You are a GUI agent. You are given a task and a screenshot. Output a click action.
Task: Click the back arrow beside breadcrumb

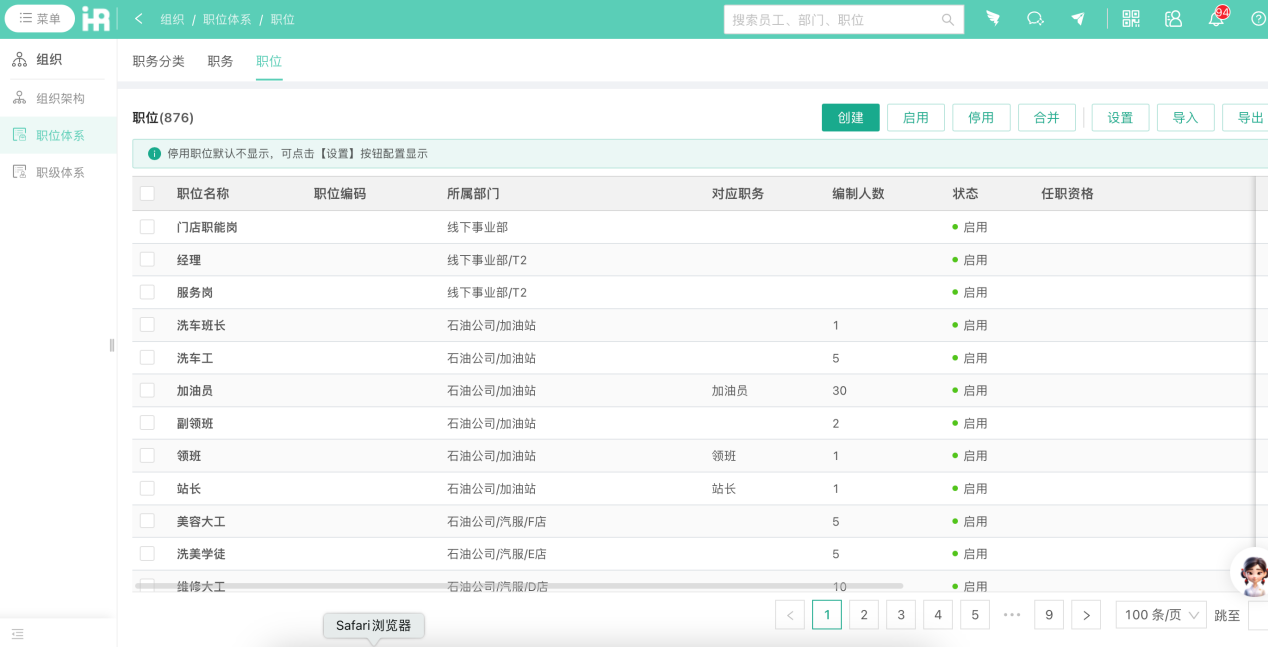tap(137, 18)
